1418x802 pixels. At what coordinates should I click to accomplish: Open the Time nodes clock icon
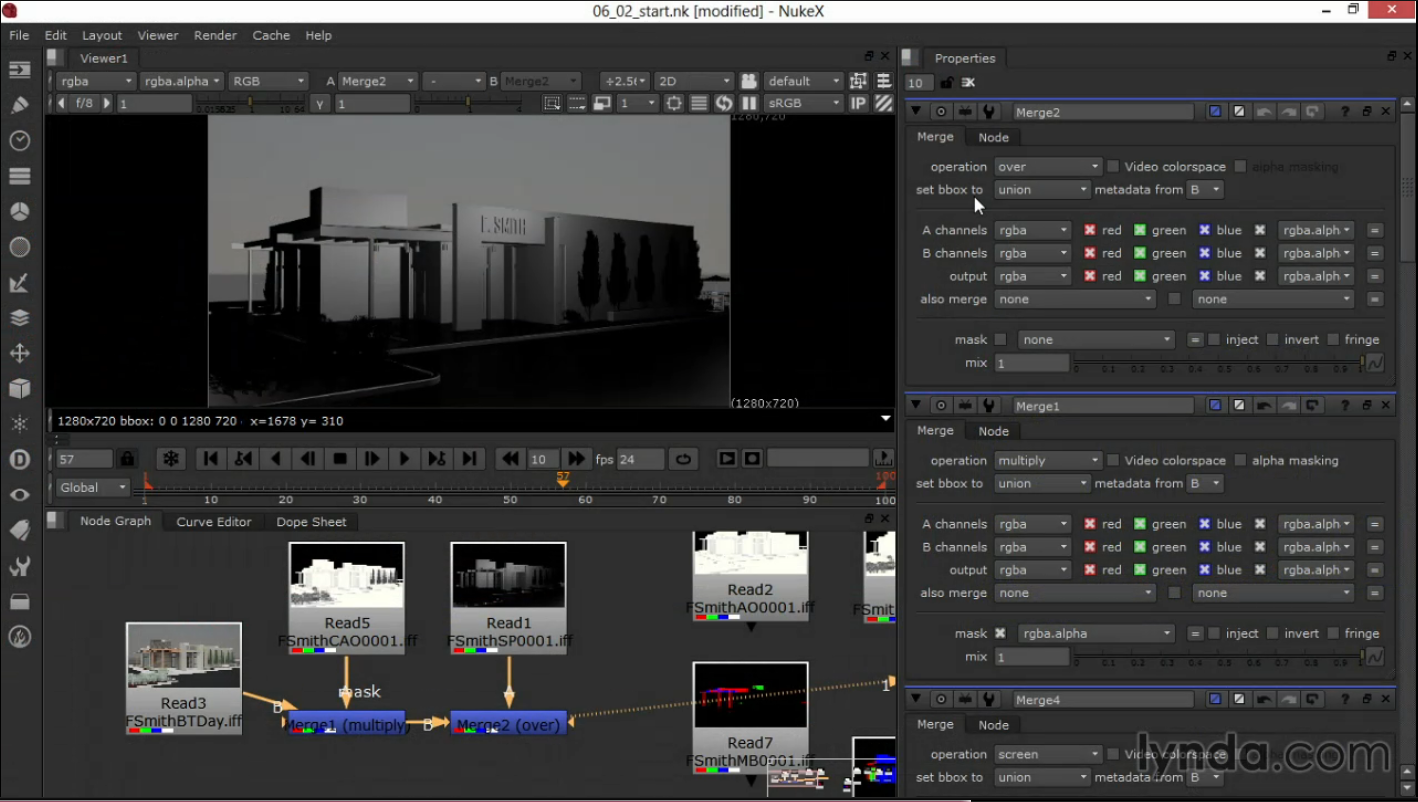click(x=19, y=141)
